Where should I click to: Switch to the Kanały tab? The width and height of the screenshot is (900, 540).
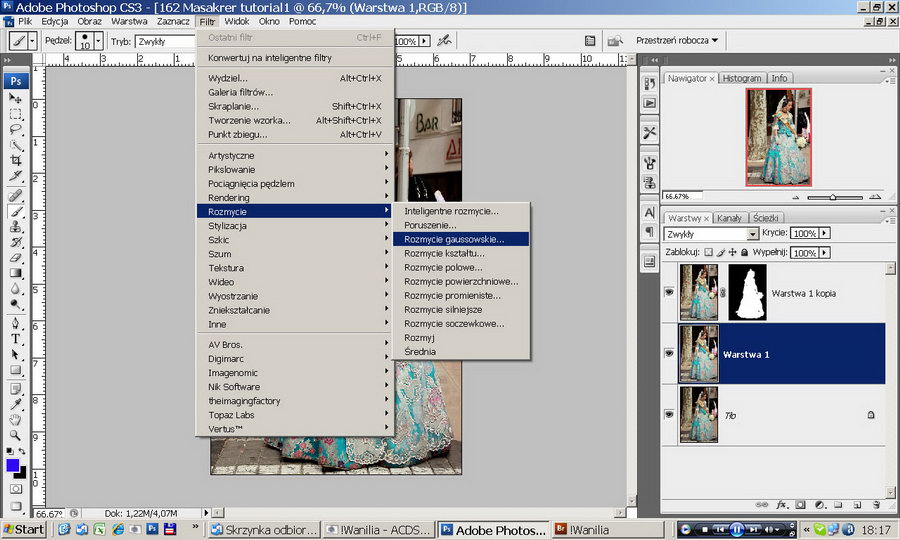729,218
